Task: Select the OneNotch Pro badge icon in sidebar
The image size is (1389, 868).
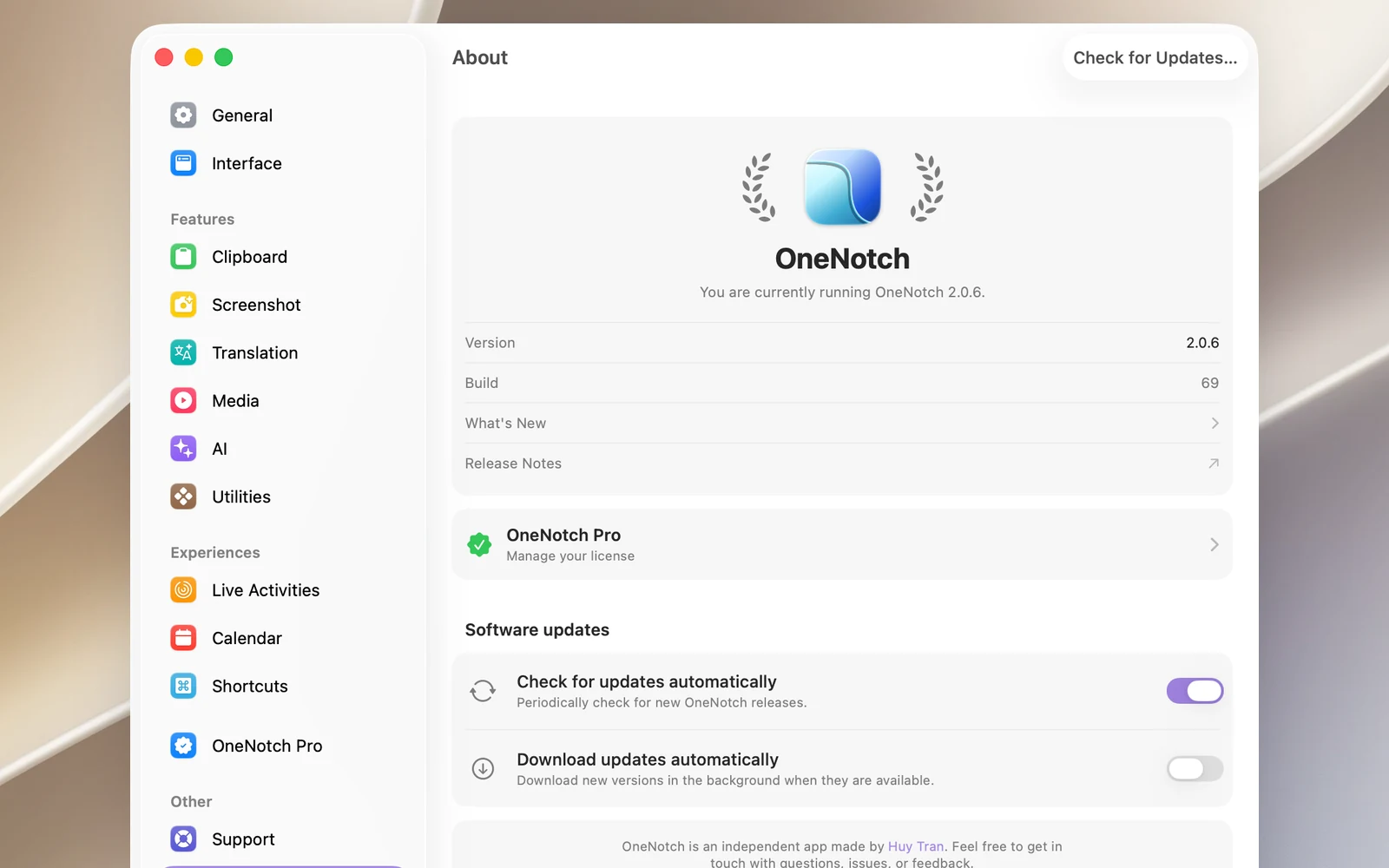Action: click(x=183, y=746)
